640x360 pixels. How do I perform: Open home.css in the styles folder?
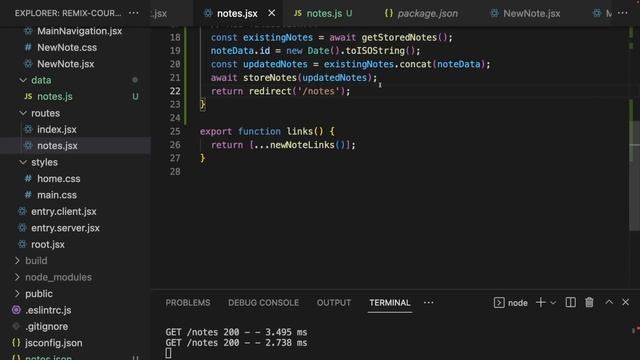coord(58,178)
